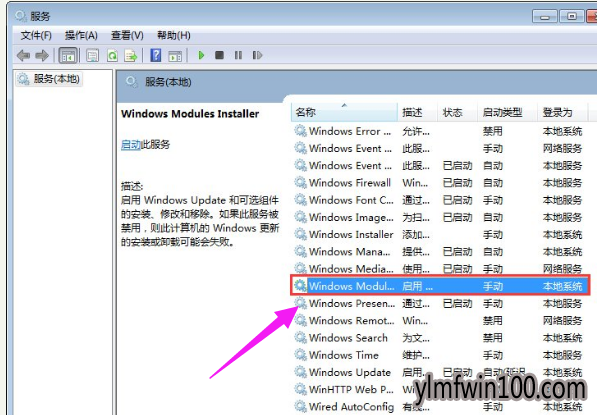Click the Restart Service icon
The image size is (597, 415).
click(x=257, y=56)
